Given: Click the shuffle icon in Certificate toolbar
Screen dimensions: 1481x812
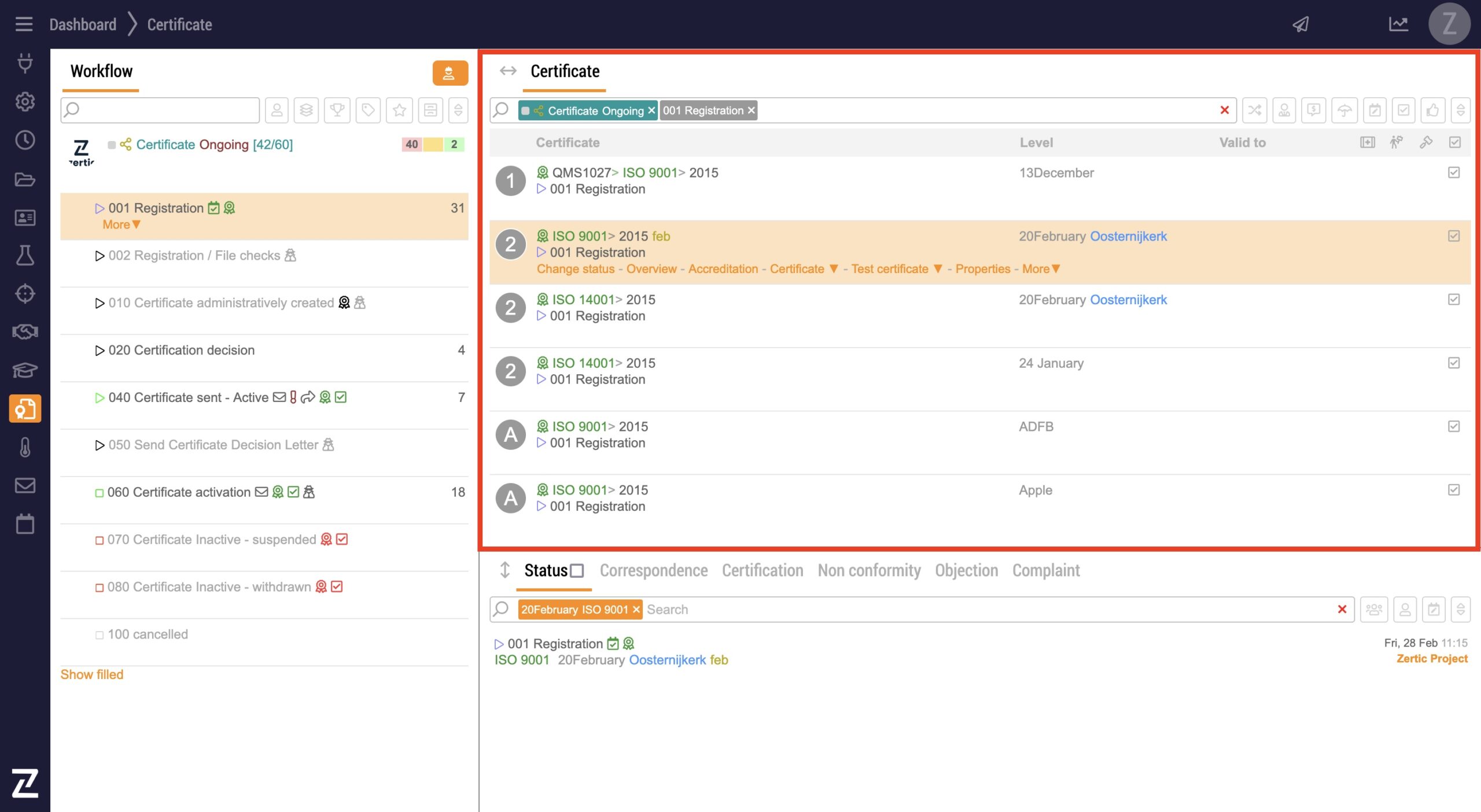Looking at the screenshot, I should pos(1254,110).
